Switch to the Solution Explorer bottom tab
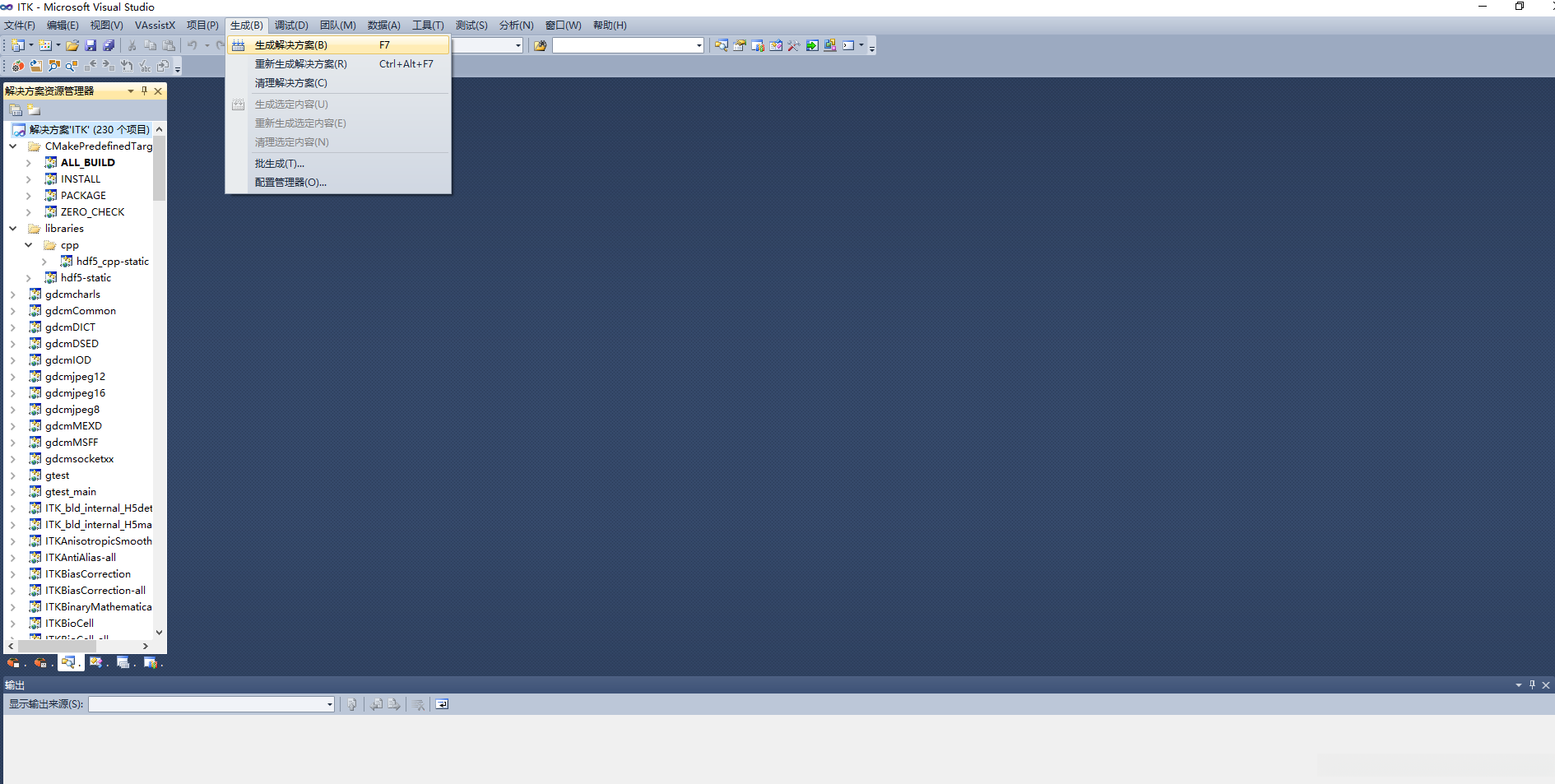The height and width of the screenshot is (784, 1555). pos(70,662)
